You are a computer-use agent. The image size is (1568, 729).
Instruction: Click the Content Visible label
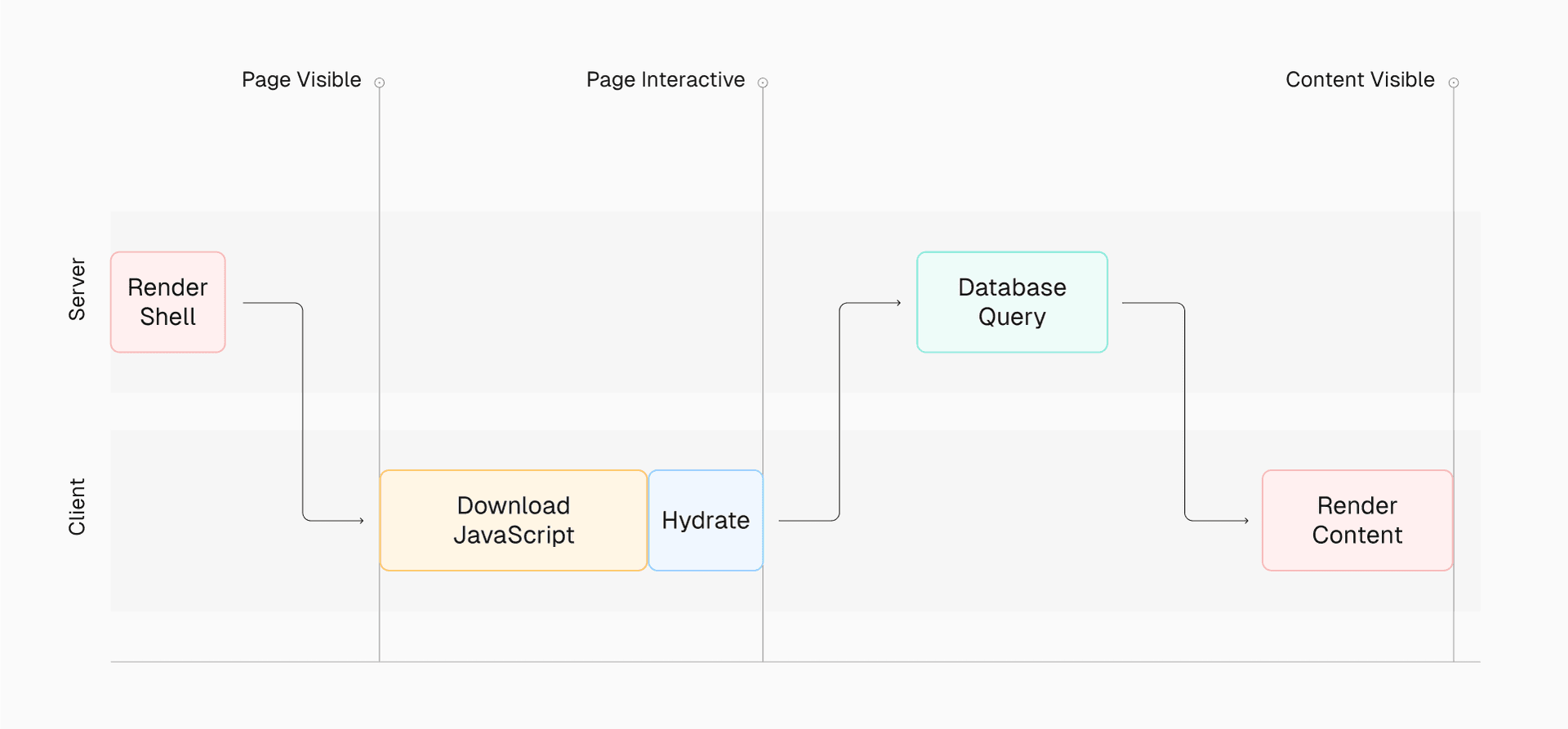(1360, 80)
